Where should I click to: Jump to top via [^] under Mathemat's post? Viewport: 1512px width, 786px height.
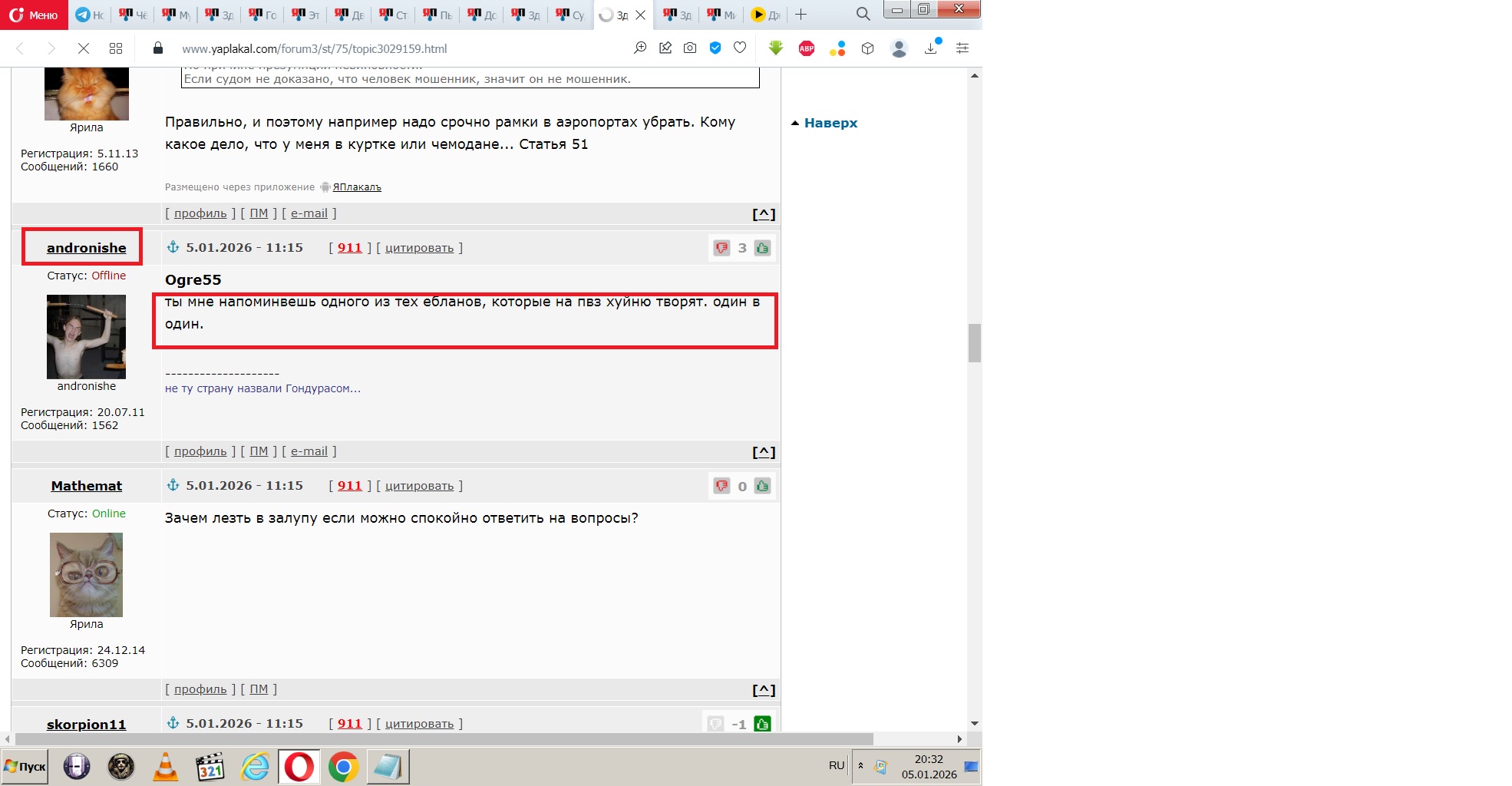(764, 690)
